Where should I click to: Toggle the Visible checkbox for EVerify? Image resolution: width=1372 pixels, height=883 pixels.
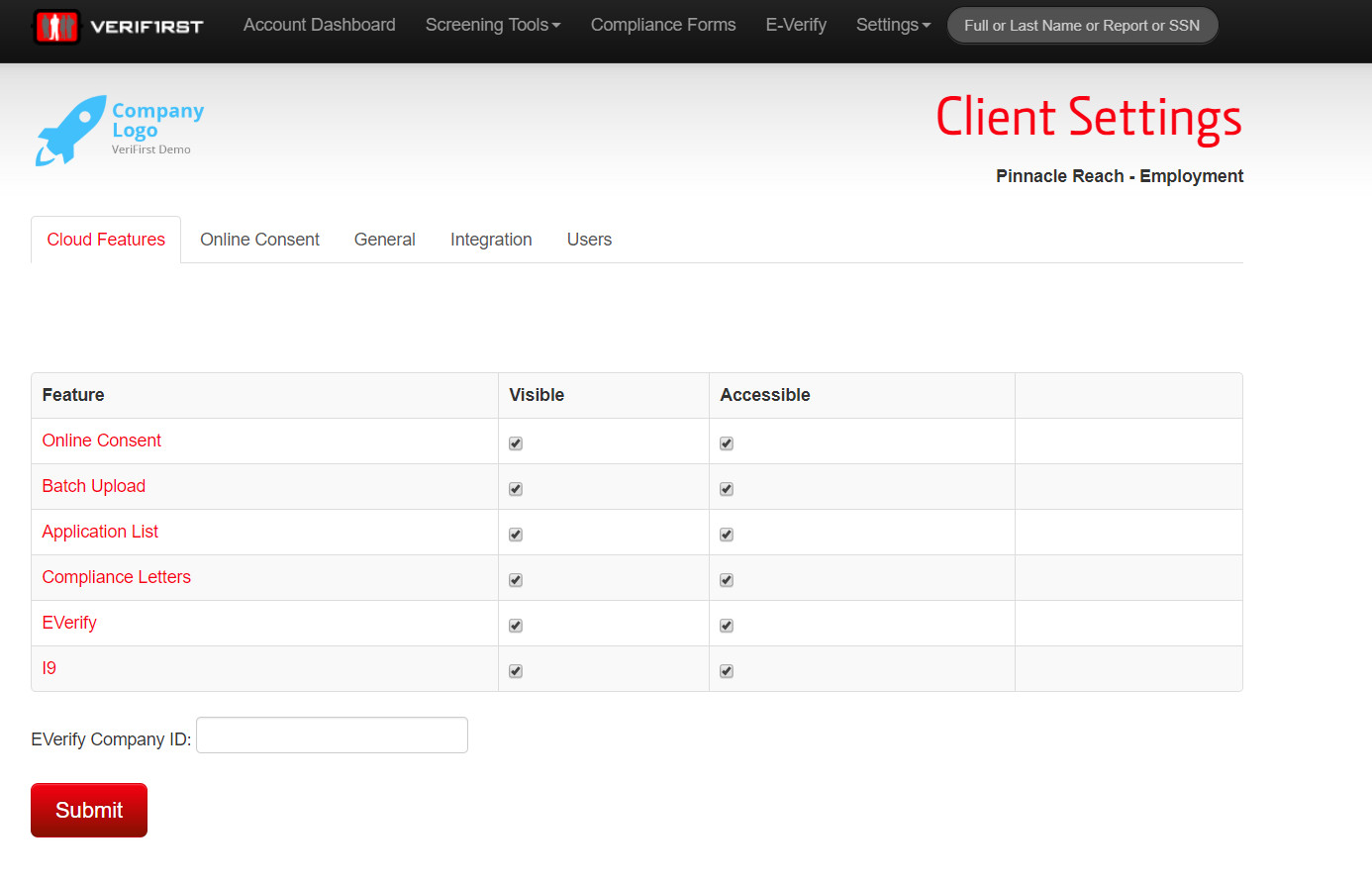(515, 625)
